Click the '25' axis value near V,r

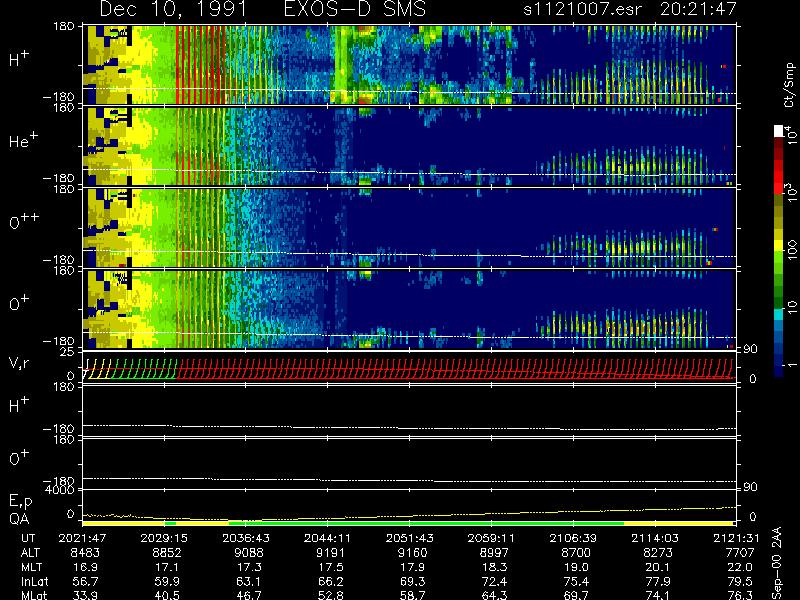(x=67, y=352)
